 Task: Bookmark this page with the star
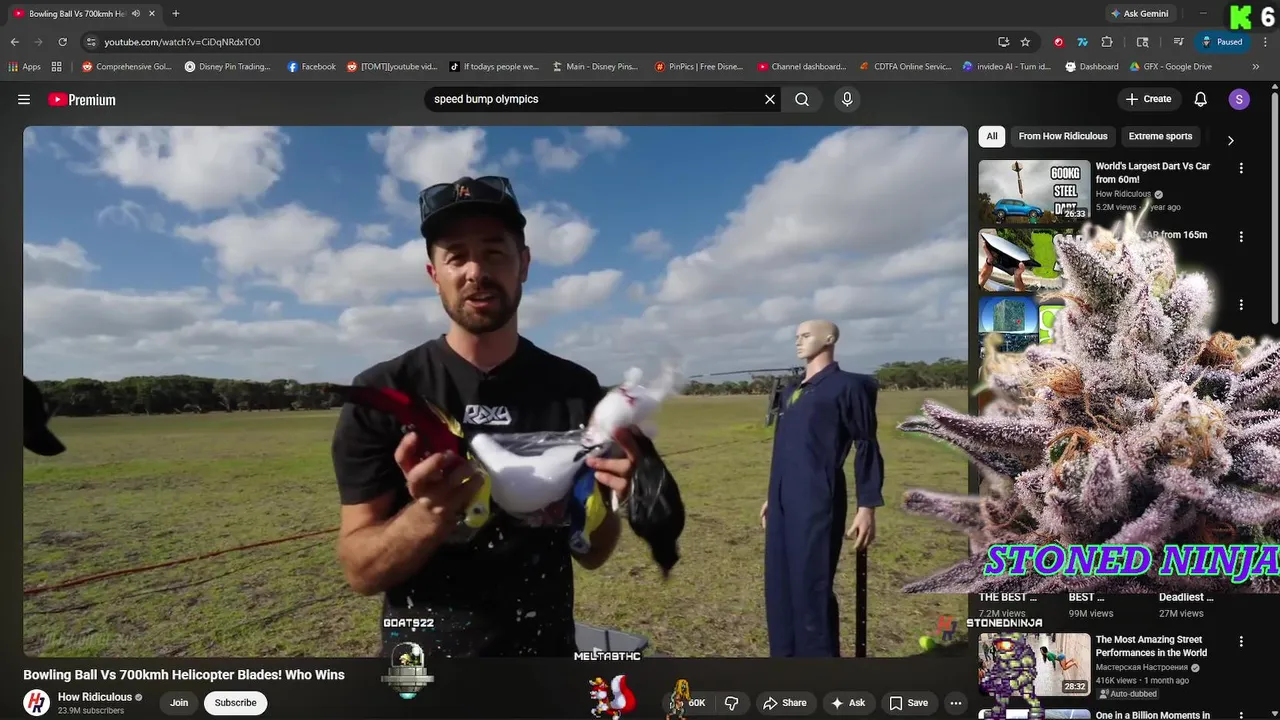(1025, 42)
